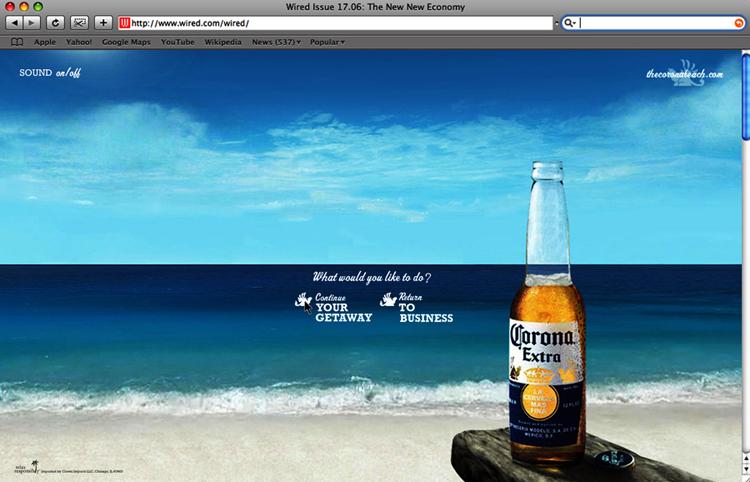Toggle SOUND on/off
This screenshot has width=750, height=482.
tap(50, 73)
